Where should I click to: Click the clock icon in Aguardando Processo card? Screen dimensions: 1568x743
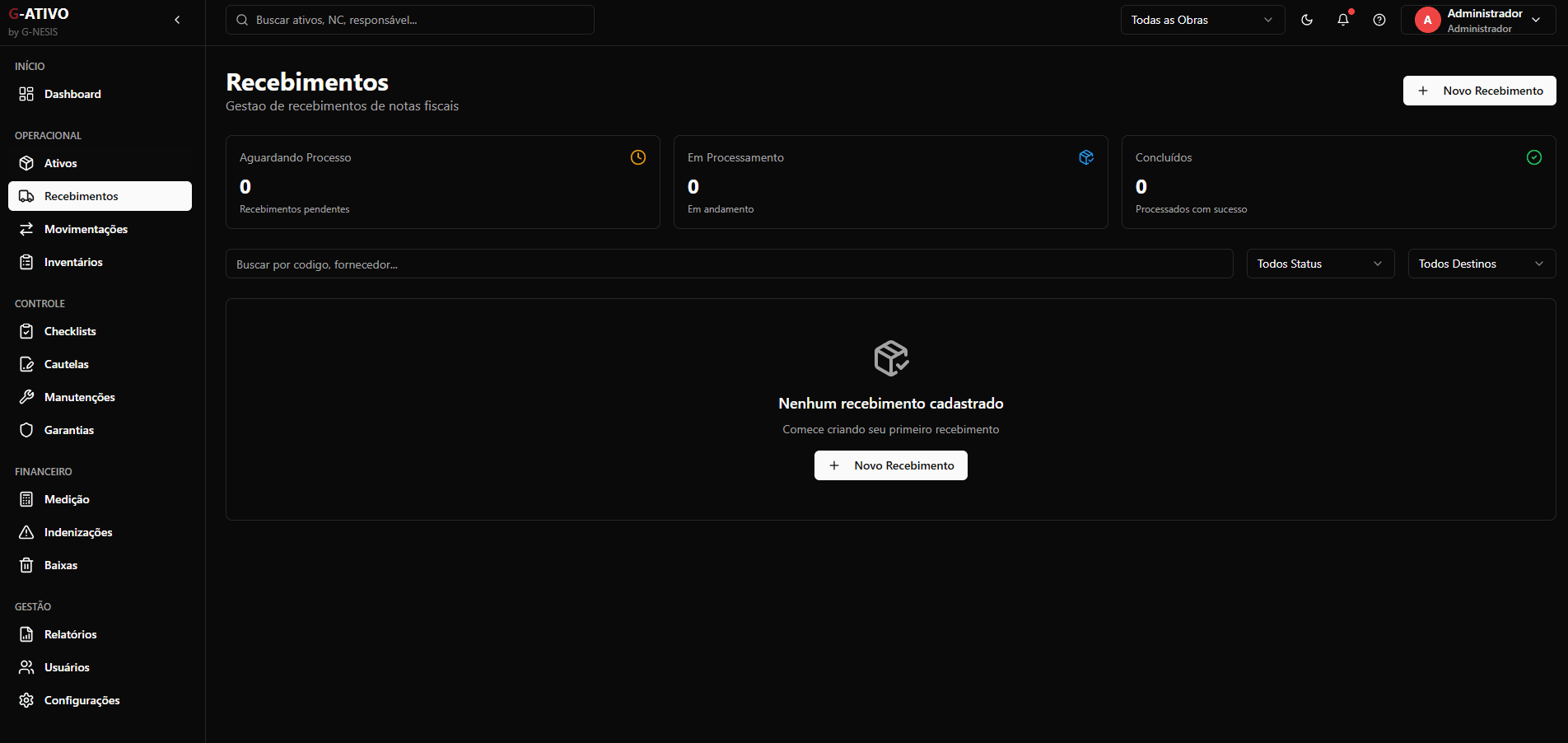click(x=638, y=157)
